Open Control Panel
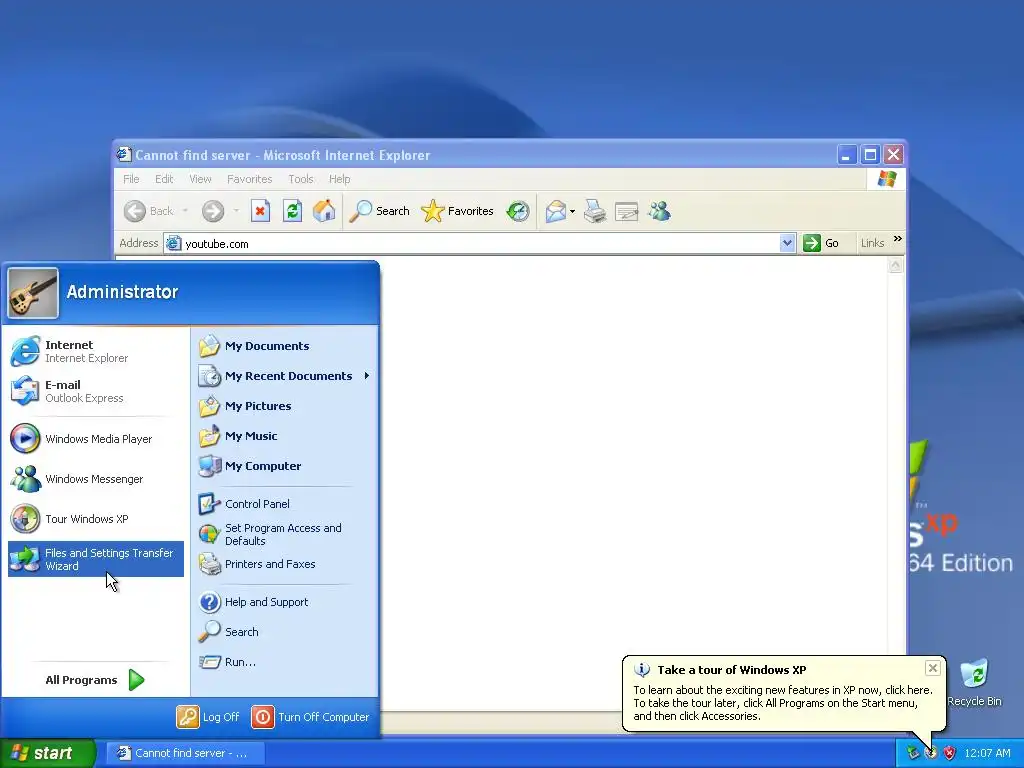The height and width of the screenshot is (768, 1024). (x=285, y=504)
